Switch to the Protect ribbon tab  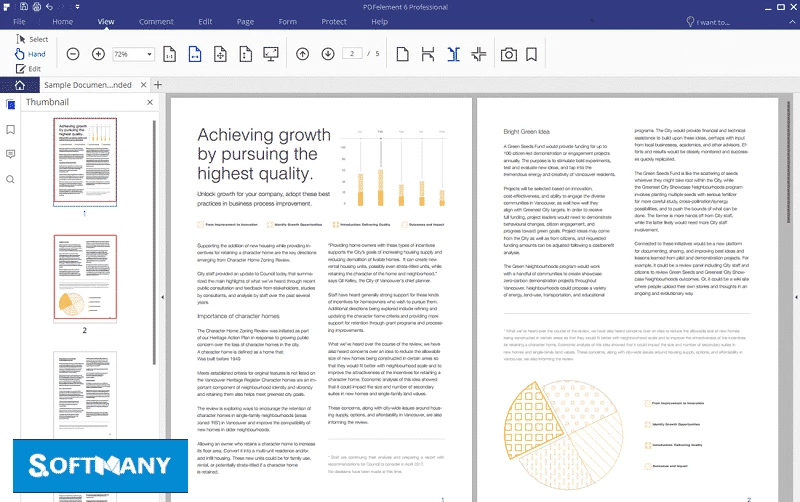click(334, 21)
